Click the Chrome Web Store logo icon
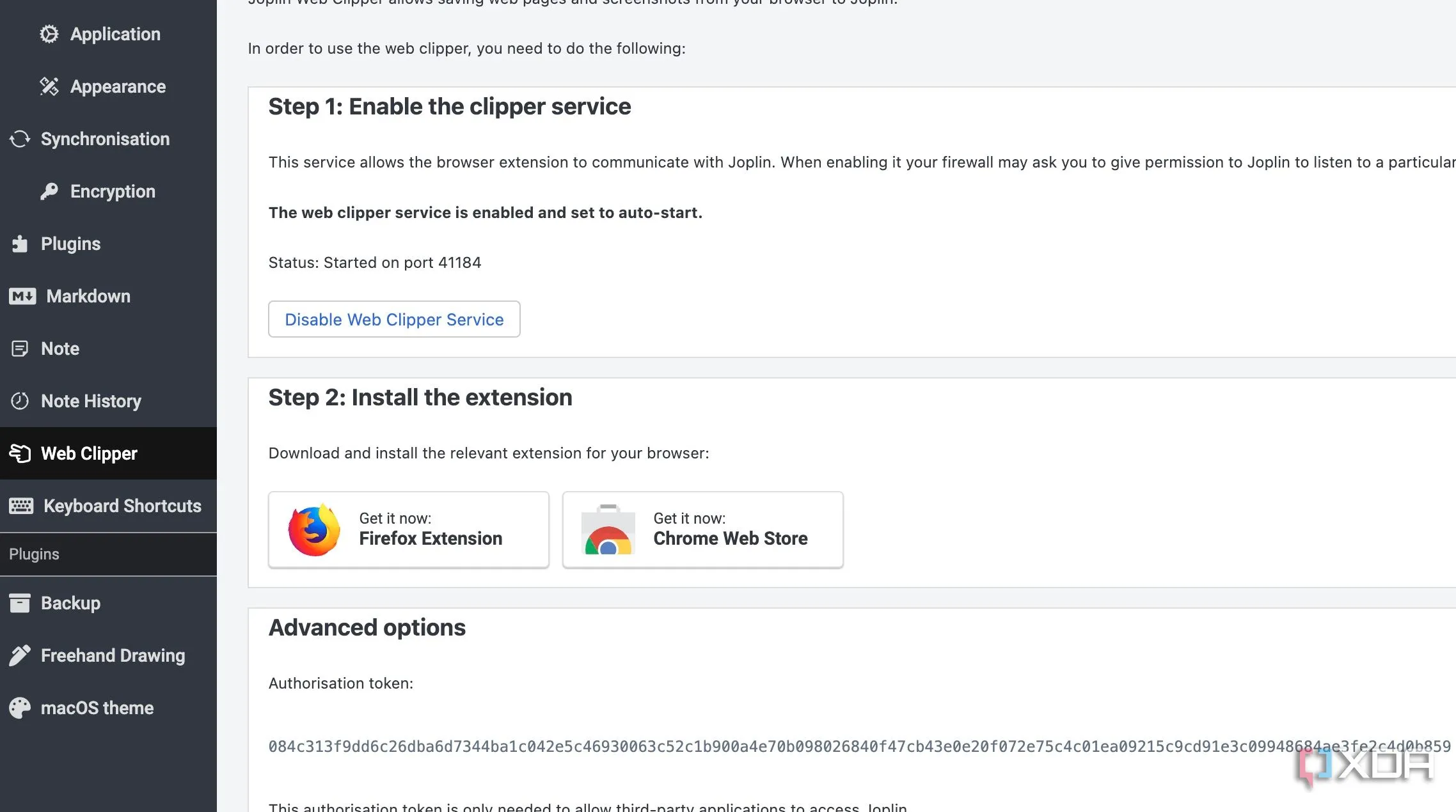The height and width of the screenshot is (812, 1456). [608, 530]
